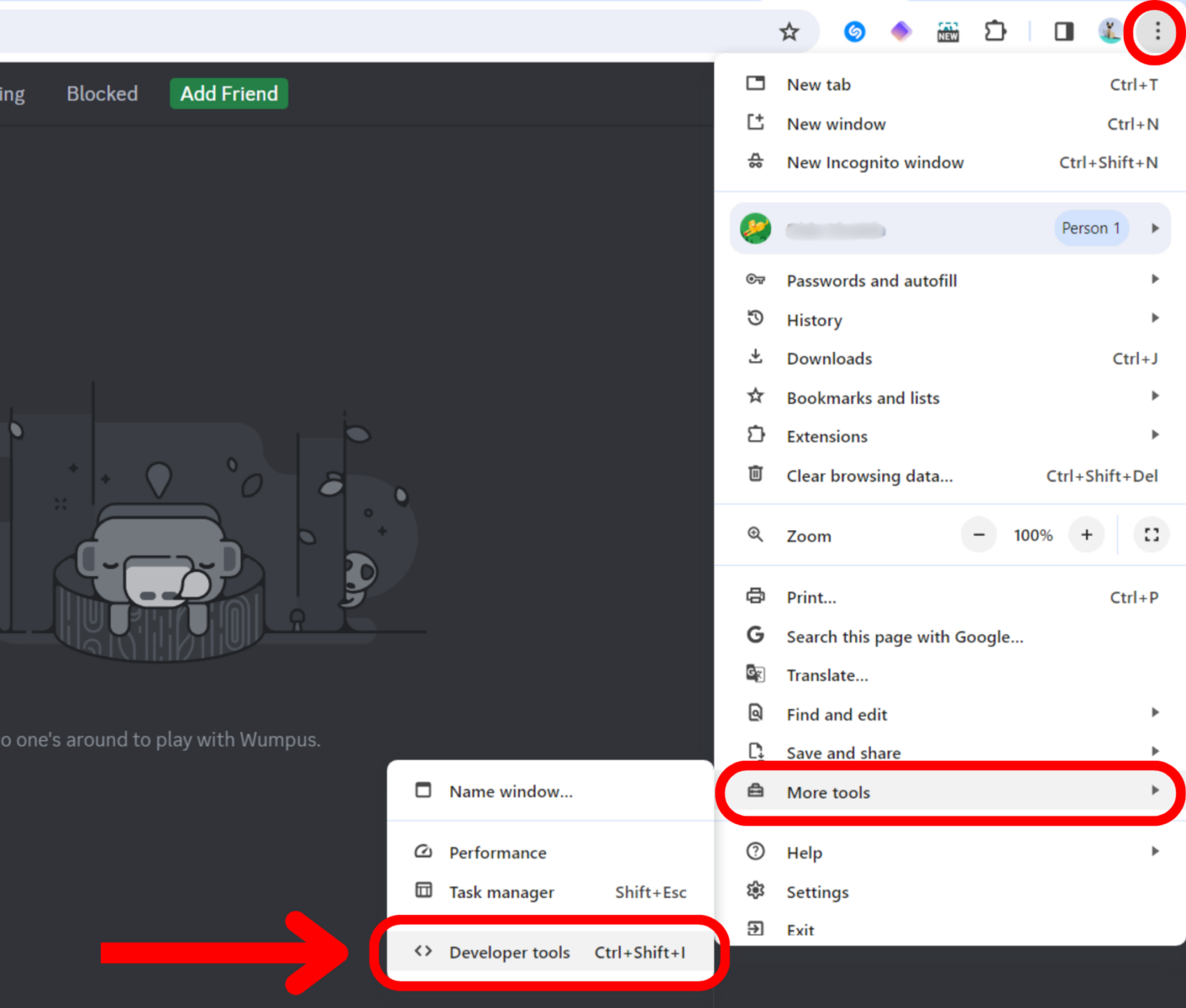Click the extension icon with the NEW badge

[947, 31]
